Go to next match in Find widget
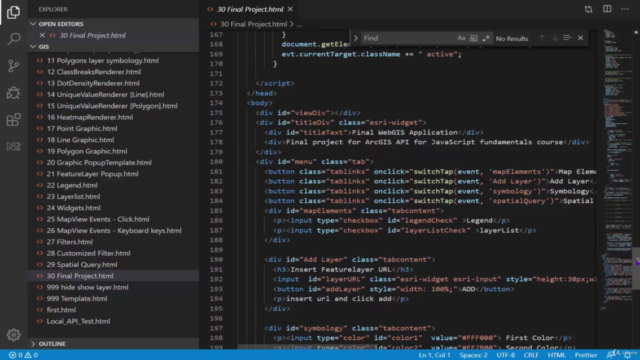Viewport: 640px width, 360px height. 555,38
